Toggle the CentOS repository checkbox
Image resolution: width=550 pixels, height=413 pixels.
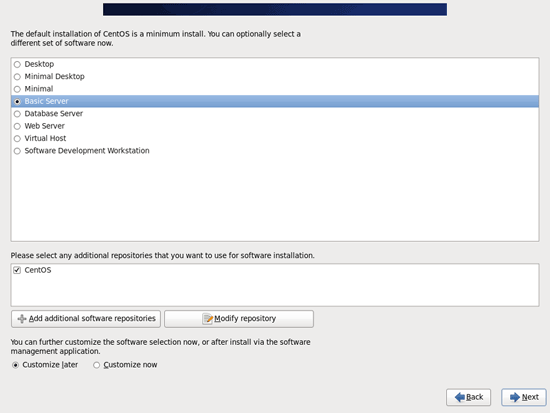(x=17, y=270)
